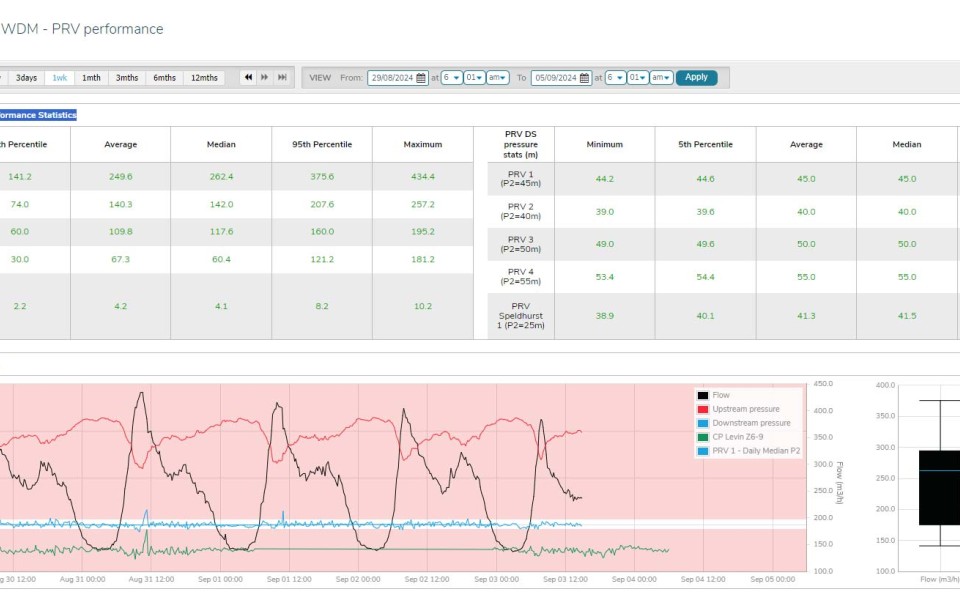Click the PRV 2 (P2=40m) row label
Image resolution: width=960 pixels, height=600 pixels.
pos(520,211)
